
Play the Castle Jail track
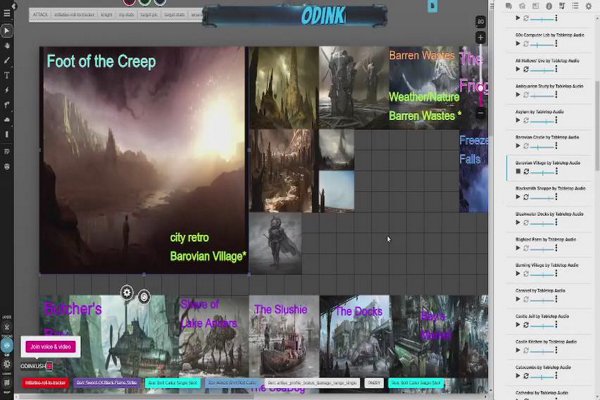click(518, 325)
